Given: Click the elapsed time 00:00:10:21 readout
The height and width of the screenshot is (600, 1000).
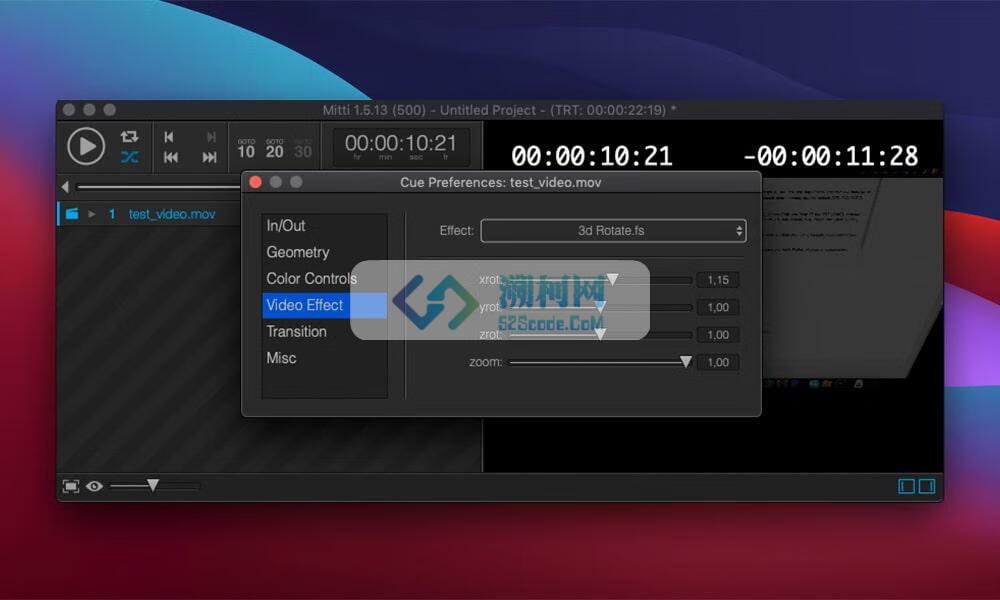Looking at the screenshot, I should (592, 156).
